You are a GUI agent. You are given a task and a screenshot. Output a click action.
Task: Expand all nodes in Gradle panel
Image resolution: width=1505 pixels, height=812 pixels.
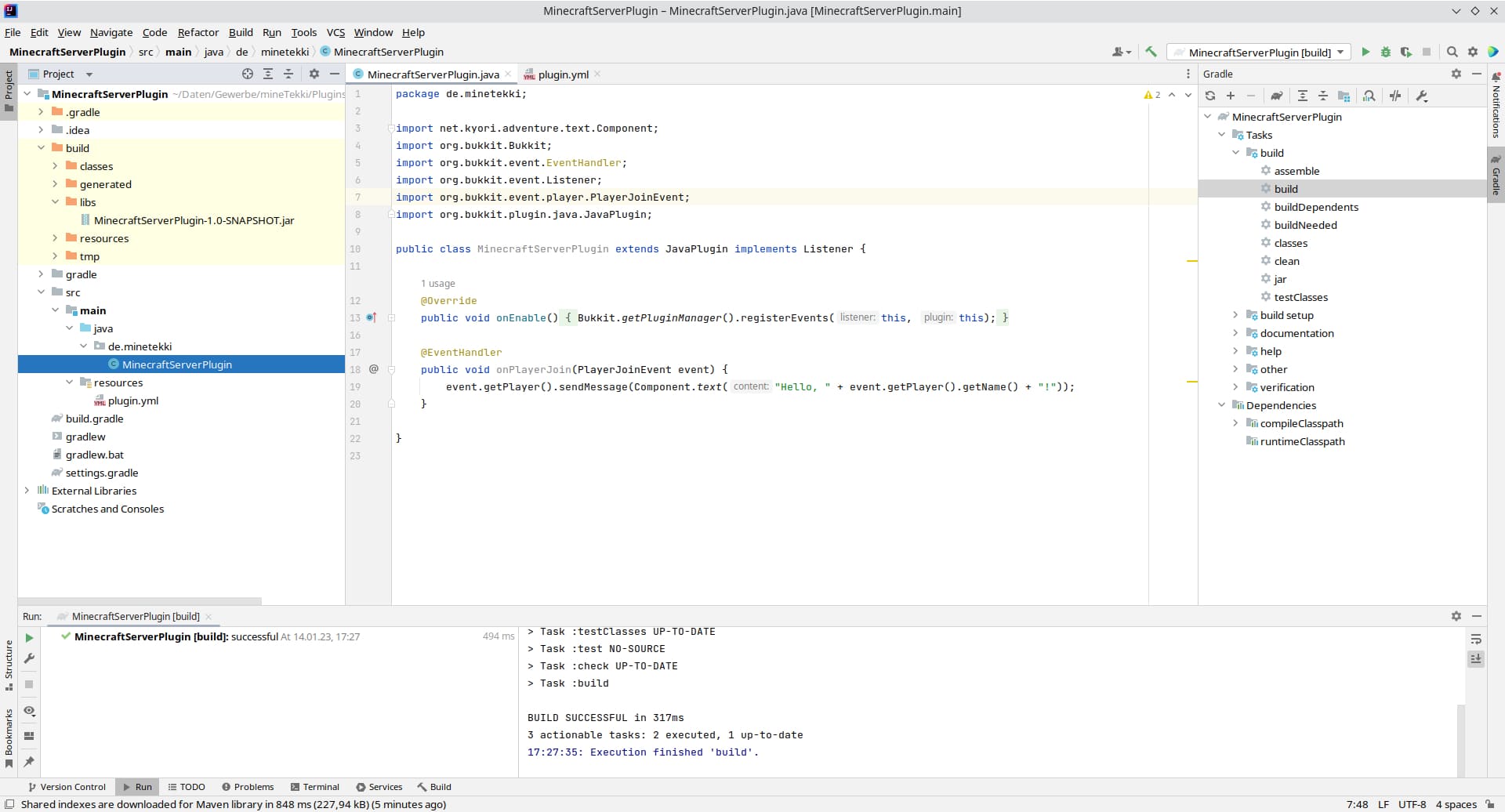click(1303, 96)
